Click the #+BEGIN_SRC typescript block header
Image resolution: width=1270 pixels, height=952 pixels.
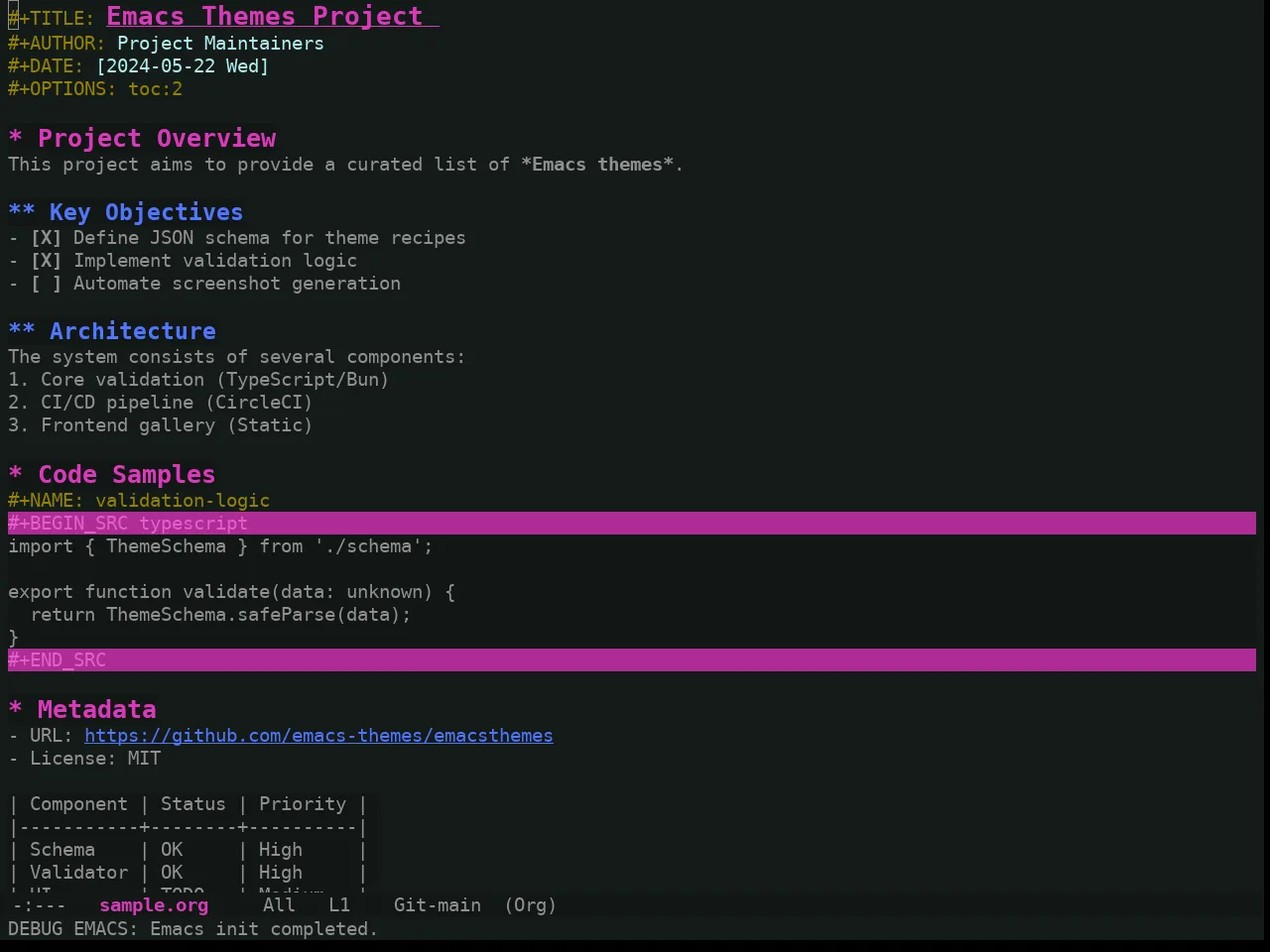pos(632,524)
